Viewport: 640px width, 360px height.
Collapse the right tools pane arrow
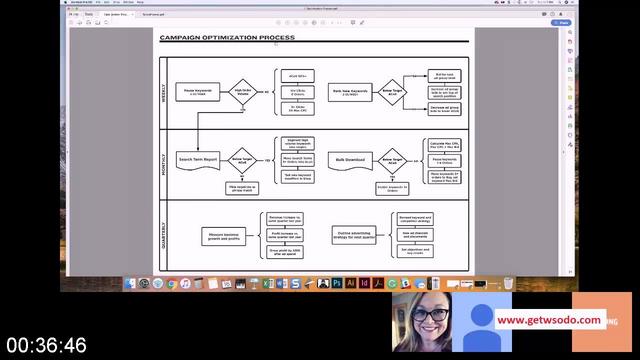click(564, 152)
